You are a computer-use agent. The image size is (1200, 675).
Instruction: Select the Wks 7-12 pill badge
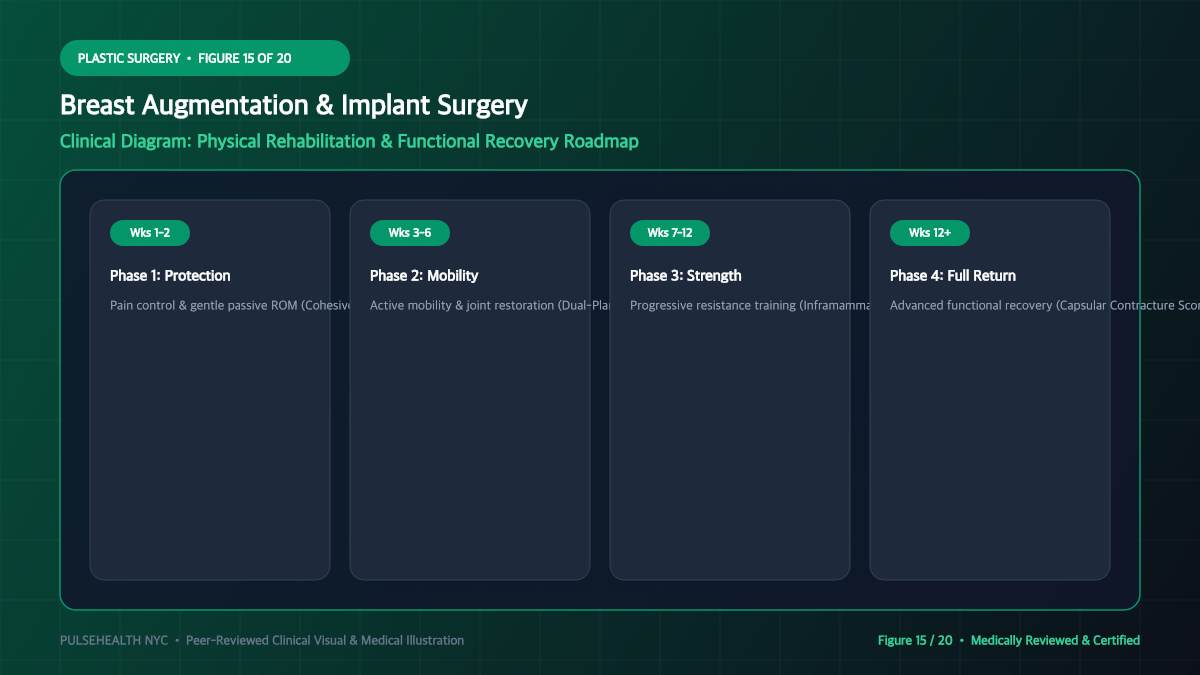(670, 233)
